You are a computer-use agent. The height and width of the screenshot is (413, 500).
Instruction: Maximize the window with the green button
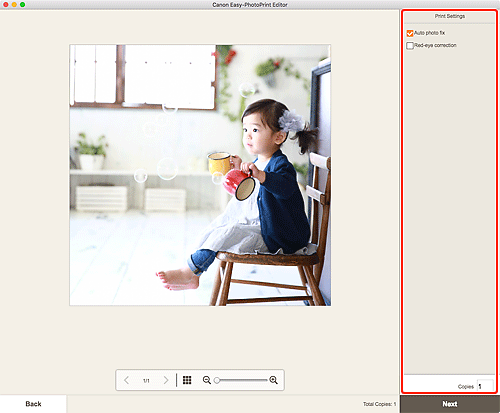pyautogui.click(x=22, y=5)
